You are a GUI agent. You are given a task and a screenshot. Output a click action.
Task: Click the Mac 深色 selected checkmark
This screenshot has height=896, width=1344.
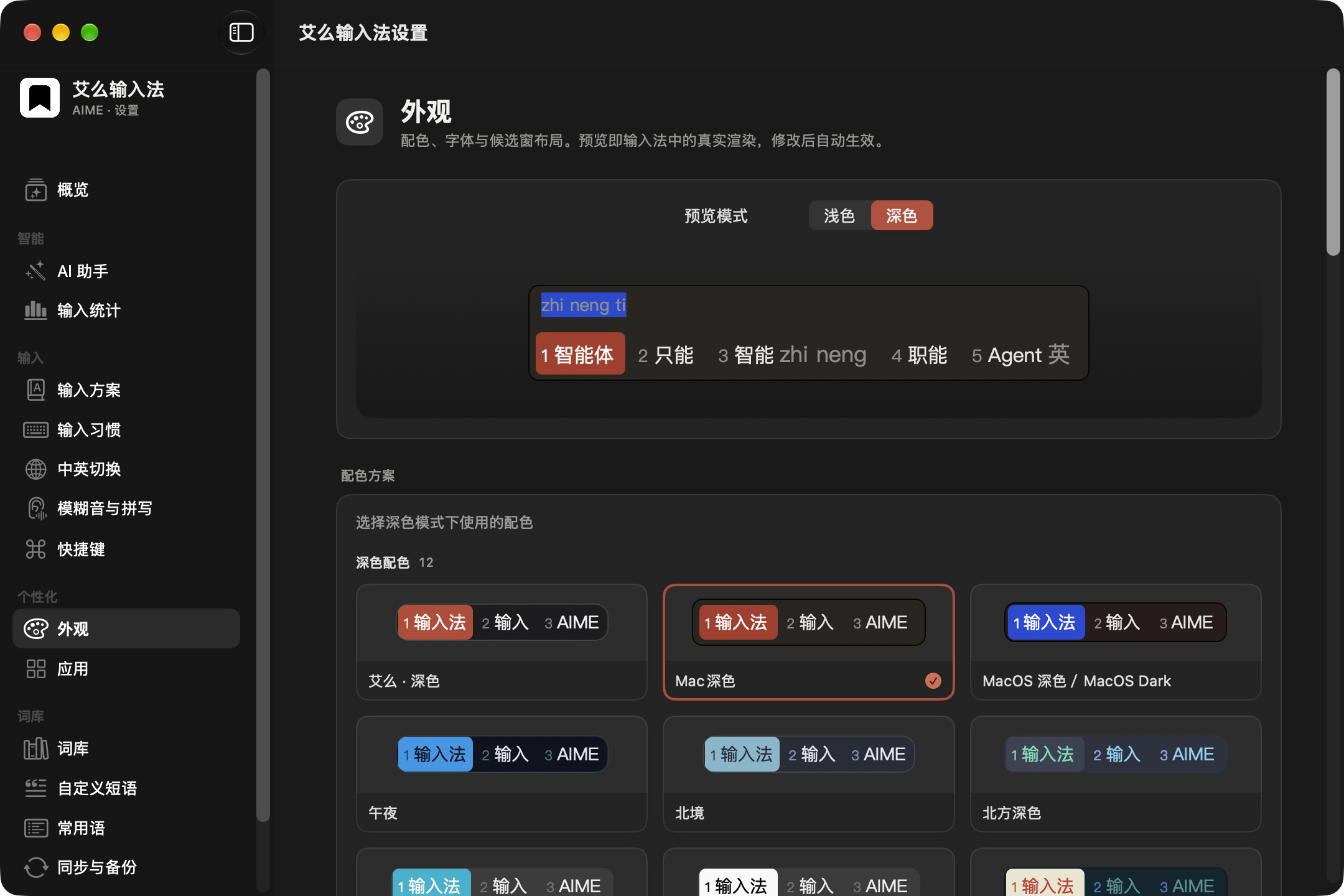click(933, 681)
